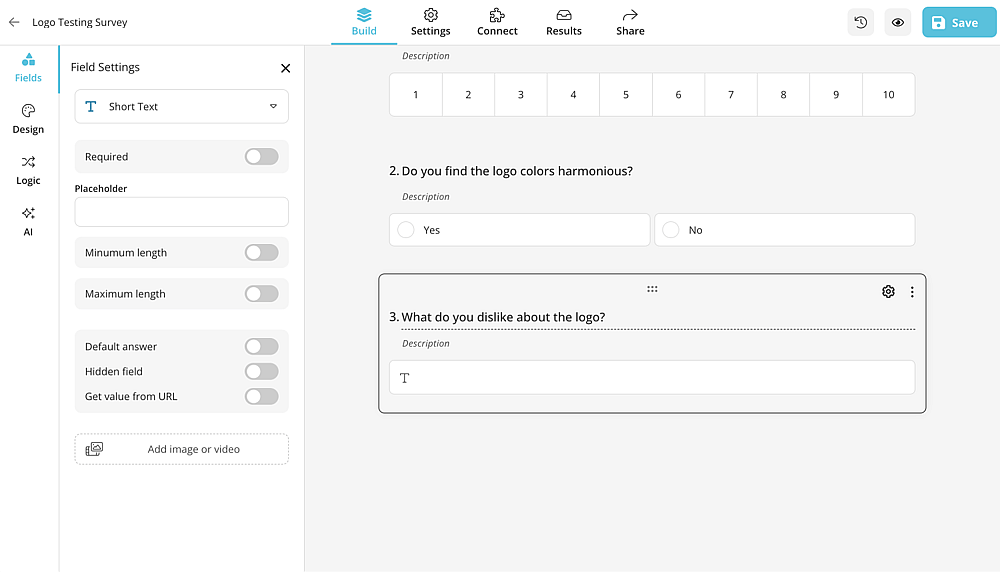Open the Design panel in the sidebar
Viewport: 1000px width, 572px height.
click(28, 119)
